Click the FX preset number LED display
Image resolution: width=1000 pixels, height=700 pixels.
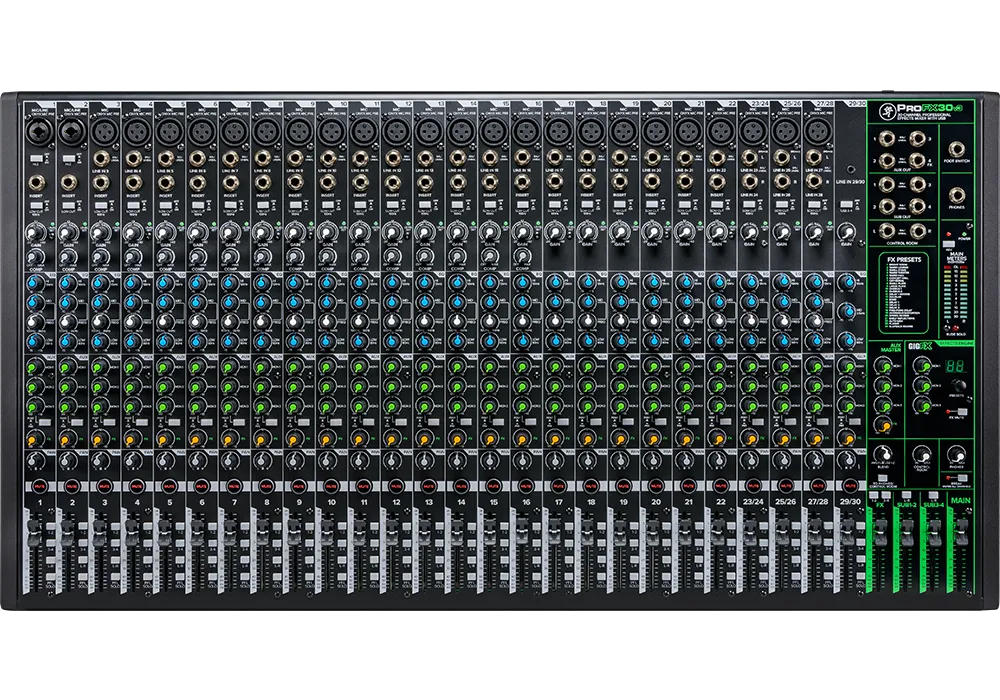tap(953, 366)
